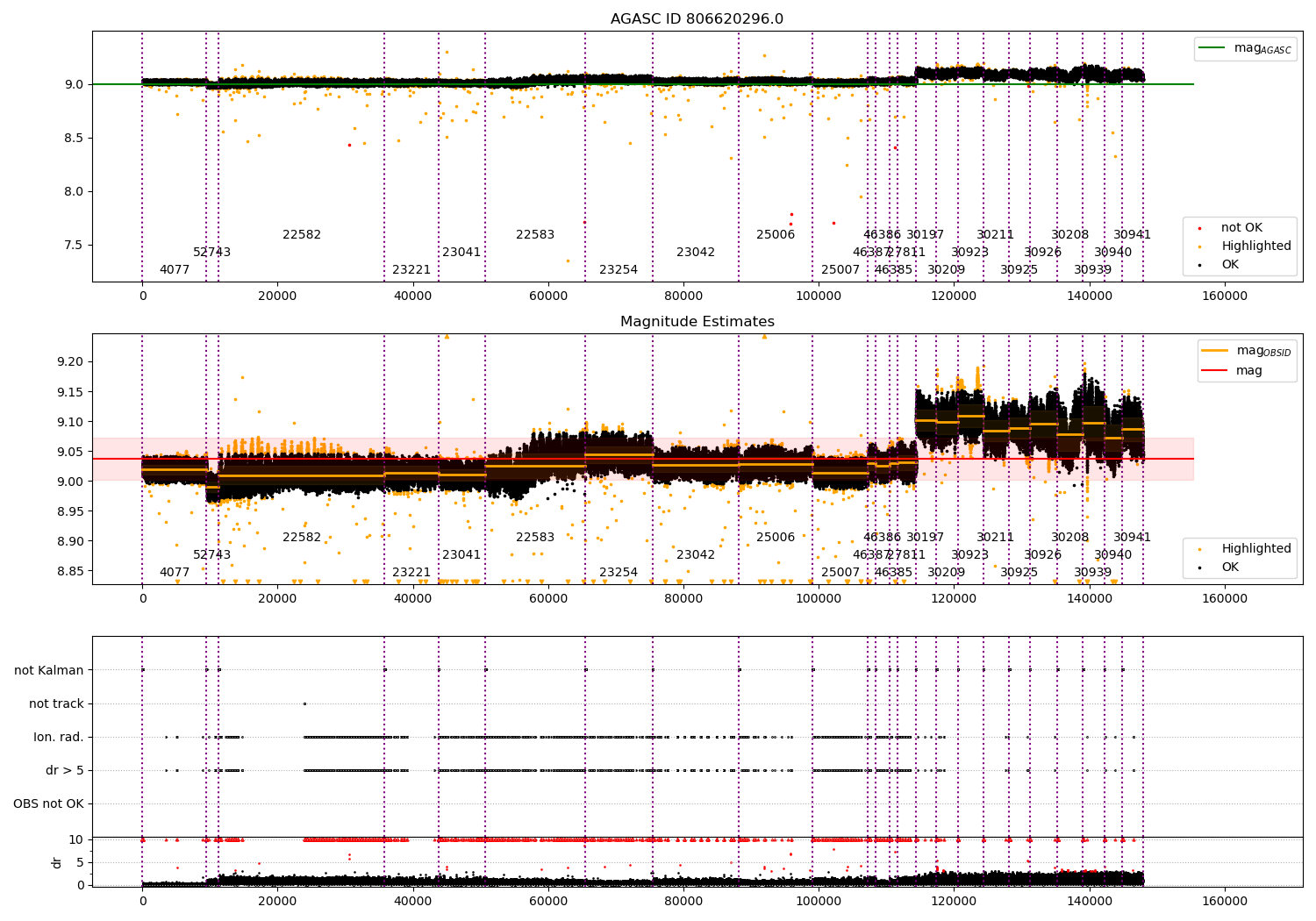Click the 'dr > 5' y-axis label
The height and width of the screenshot is (921, 1316).
tap(65, 771)
